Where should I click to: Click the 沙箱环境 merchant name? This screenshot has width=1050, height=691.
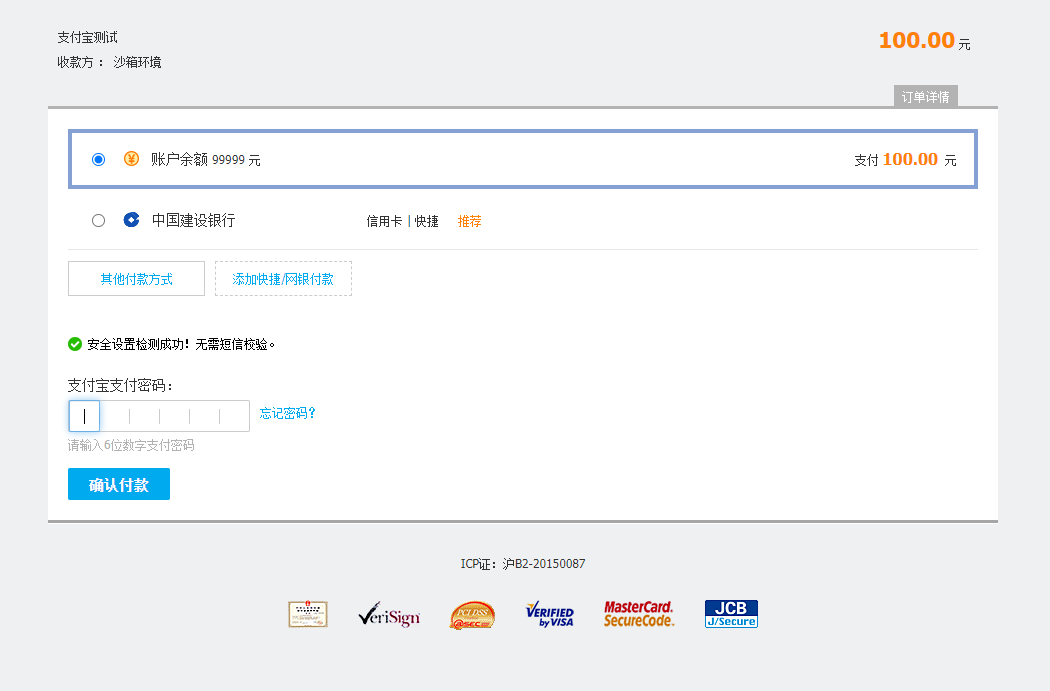tap(139, 62)
